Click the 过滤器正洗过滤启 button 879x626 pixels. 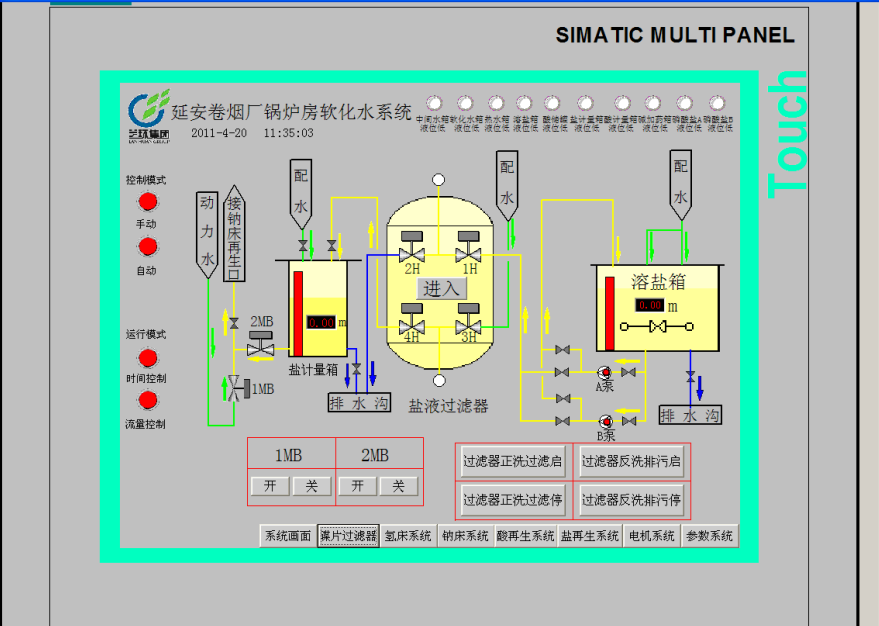[513, 462]
